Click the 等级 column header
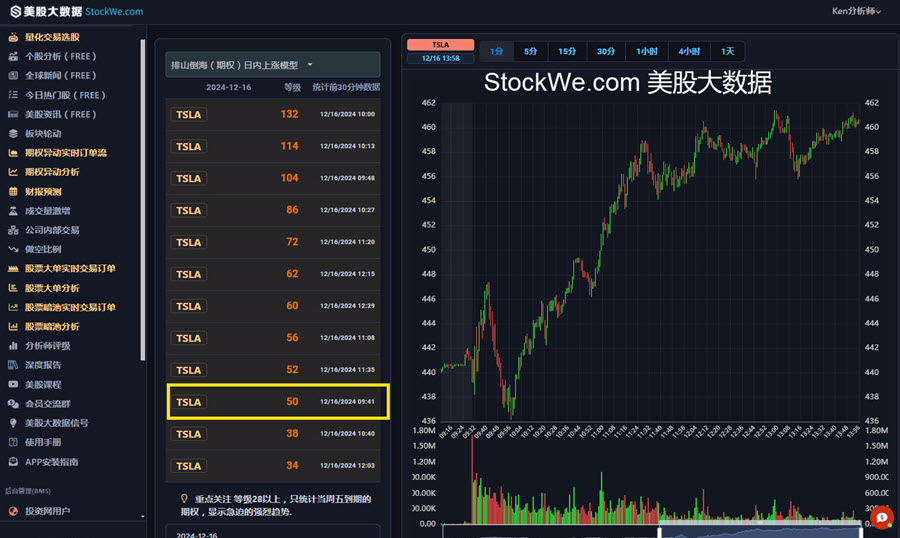This screenshot has width=900, height=538. click(292, 87)
